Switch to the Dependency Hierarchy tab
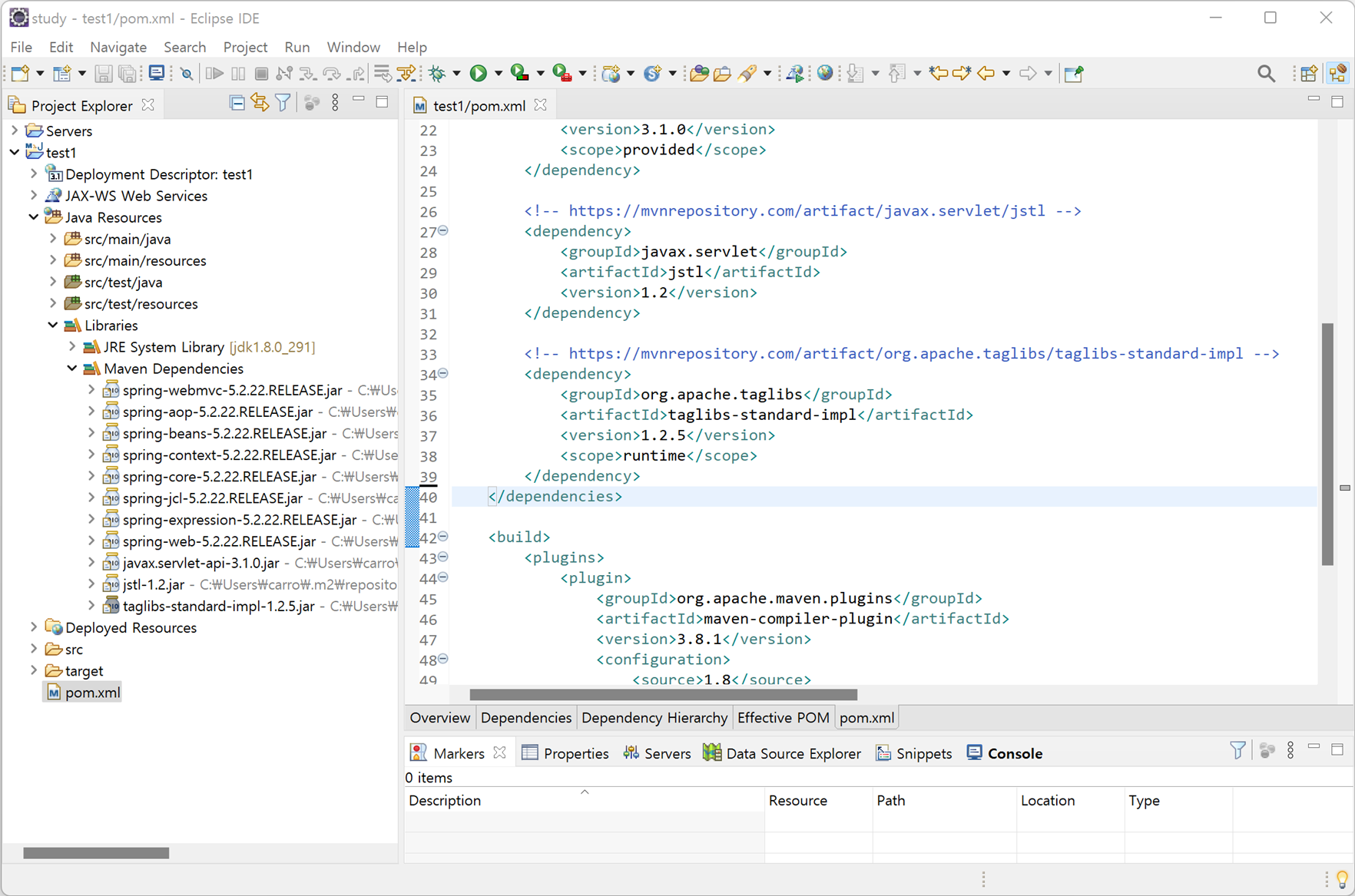 [654, 718]
